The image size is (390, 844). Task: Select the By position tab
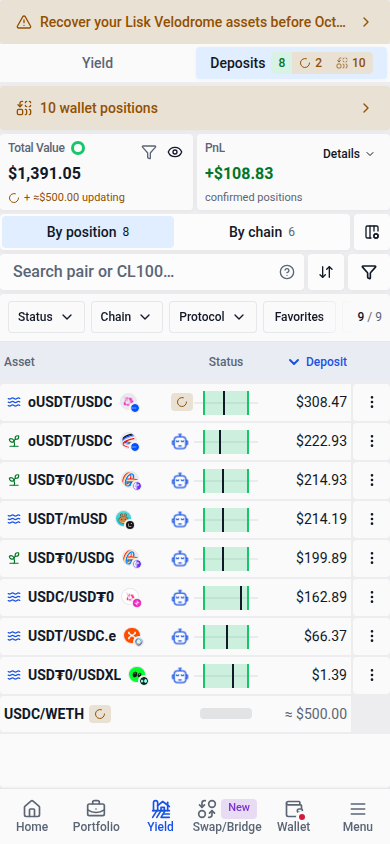[88, 232]
